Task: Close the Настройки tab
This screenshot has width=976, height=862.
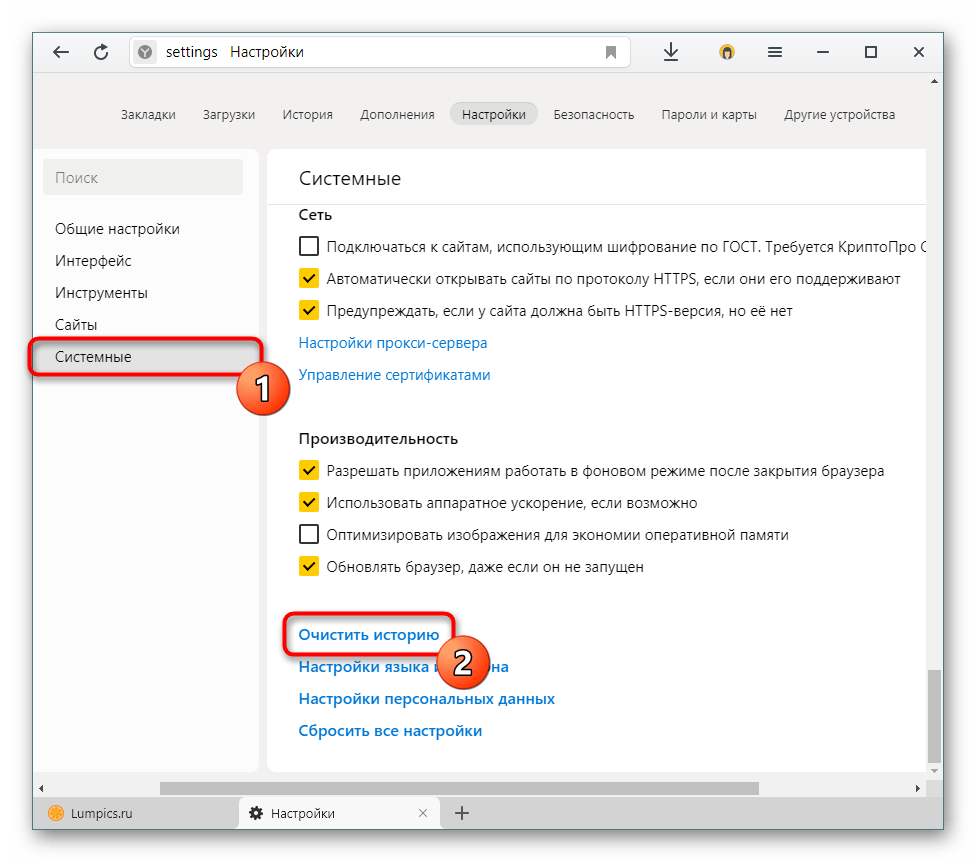Action: tap(423, 813)
